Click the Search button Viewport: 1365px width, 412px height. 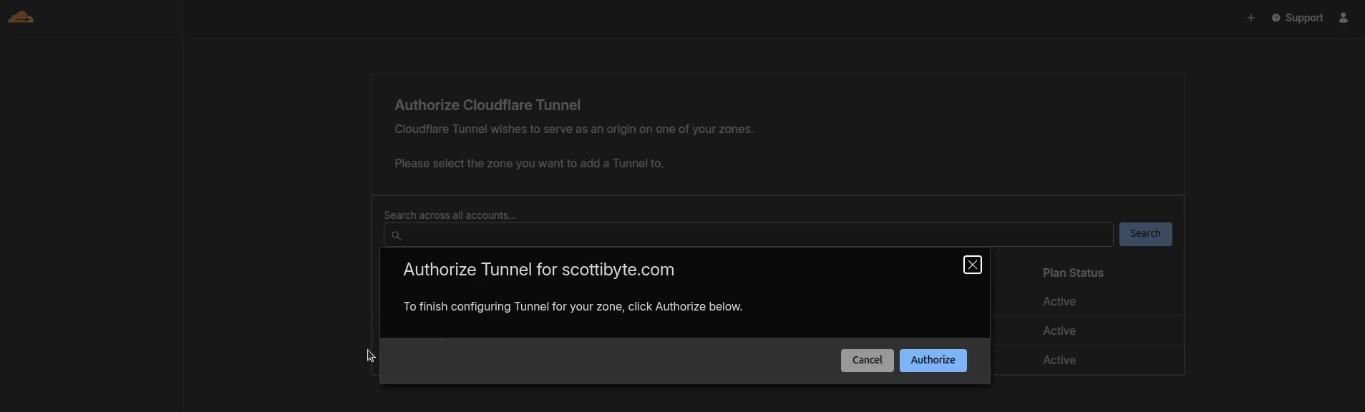point(1145,234)
